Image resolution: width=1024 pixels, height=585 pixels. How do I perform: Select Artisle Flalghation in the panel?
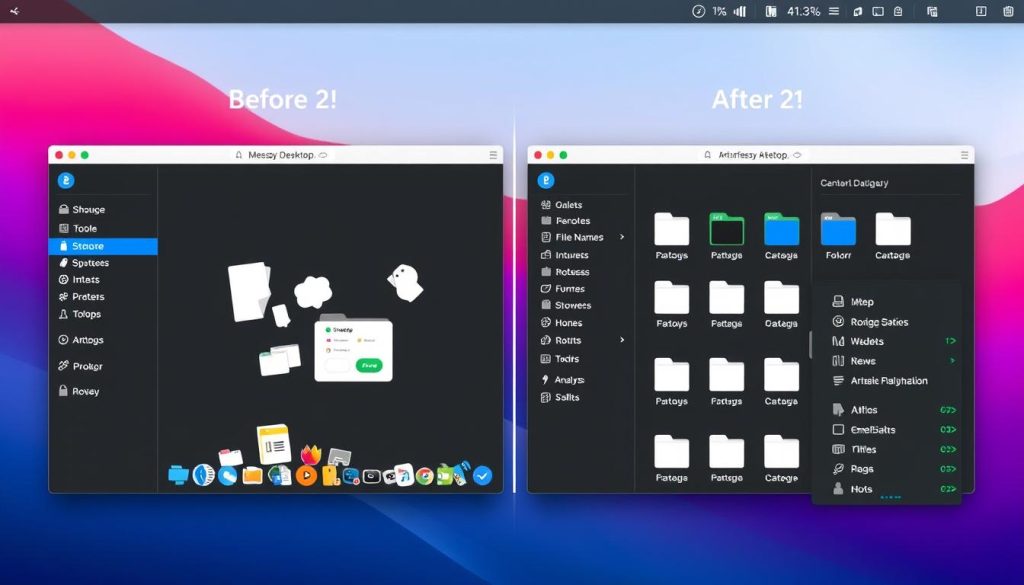(880, 381)
